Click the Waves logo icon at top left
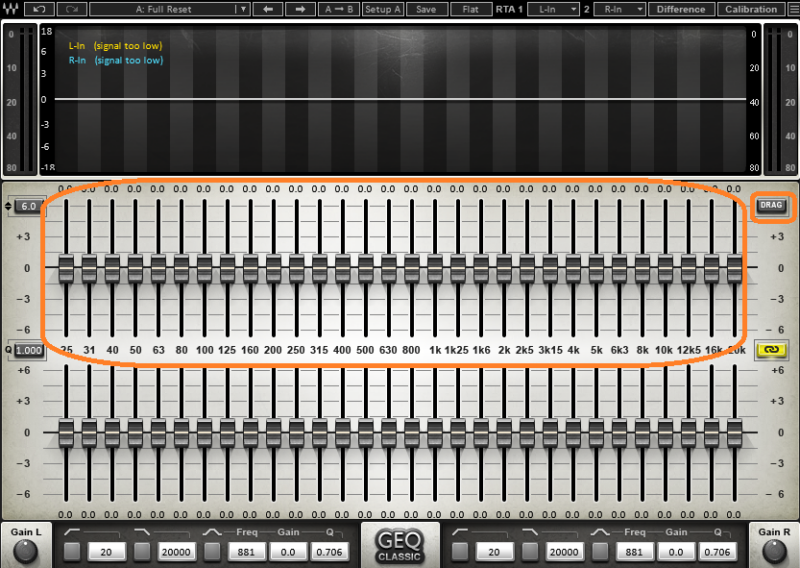 [10, 9]
